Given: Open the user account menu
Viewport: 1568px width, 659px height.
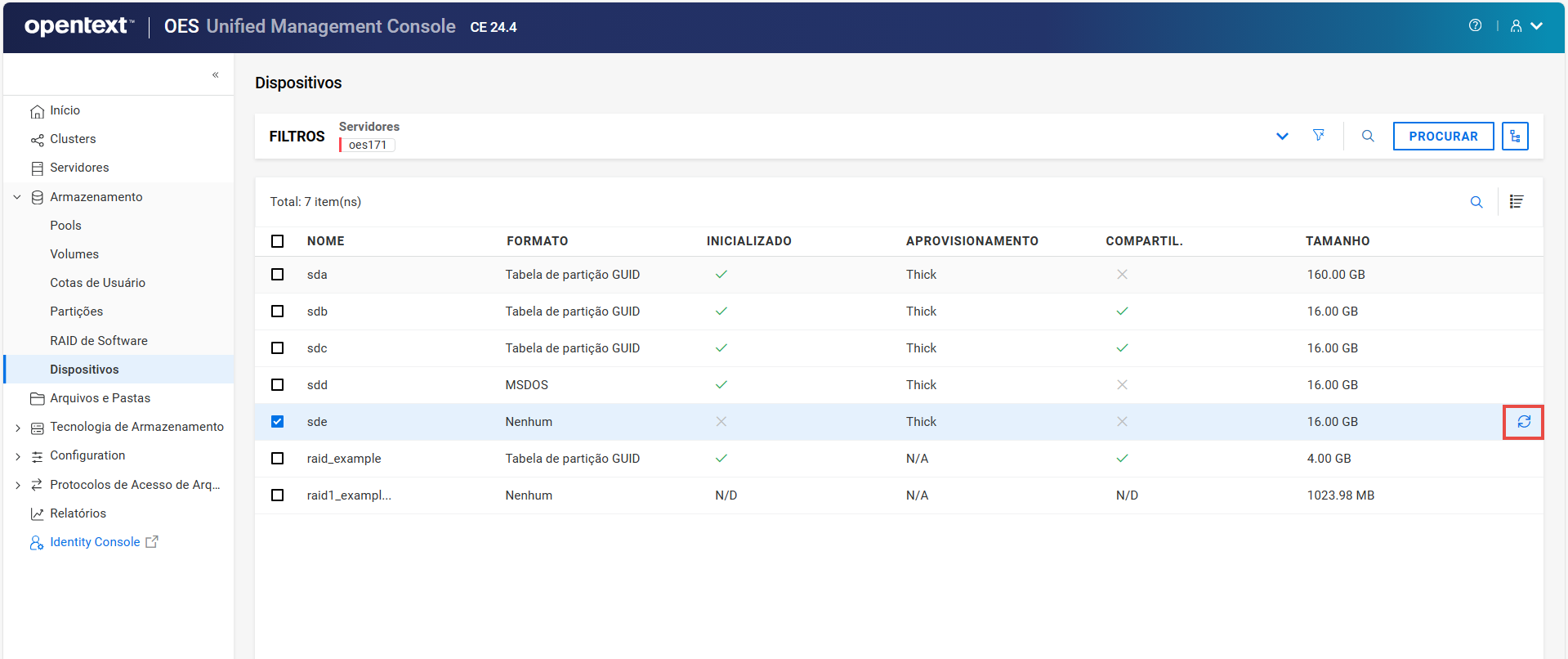Looking at the screenshot, I should tap(1526, 25).
